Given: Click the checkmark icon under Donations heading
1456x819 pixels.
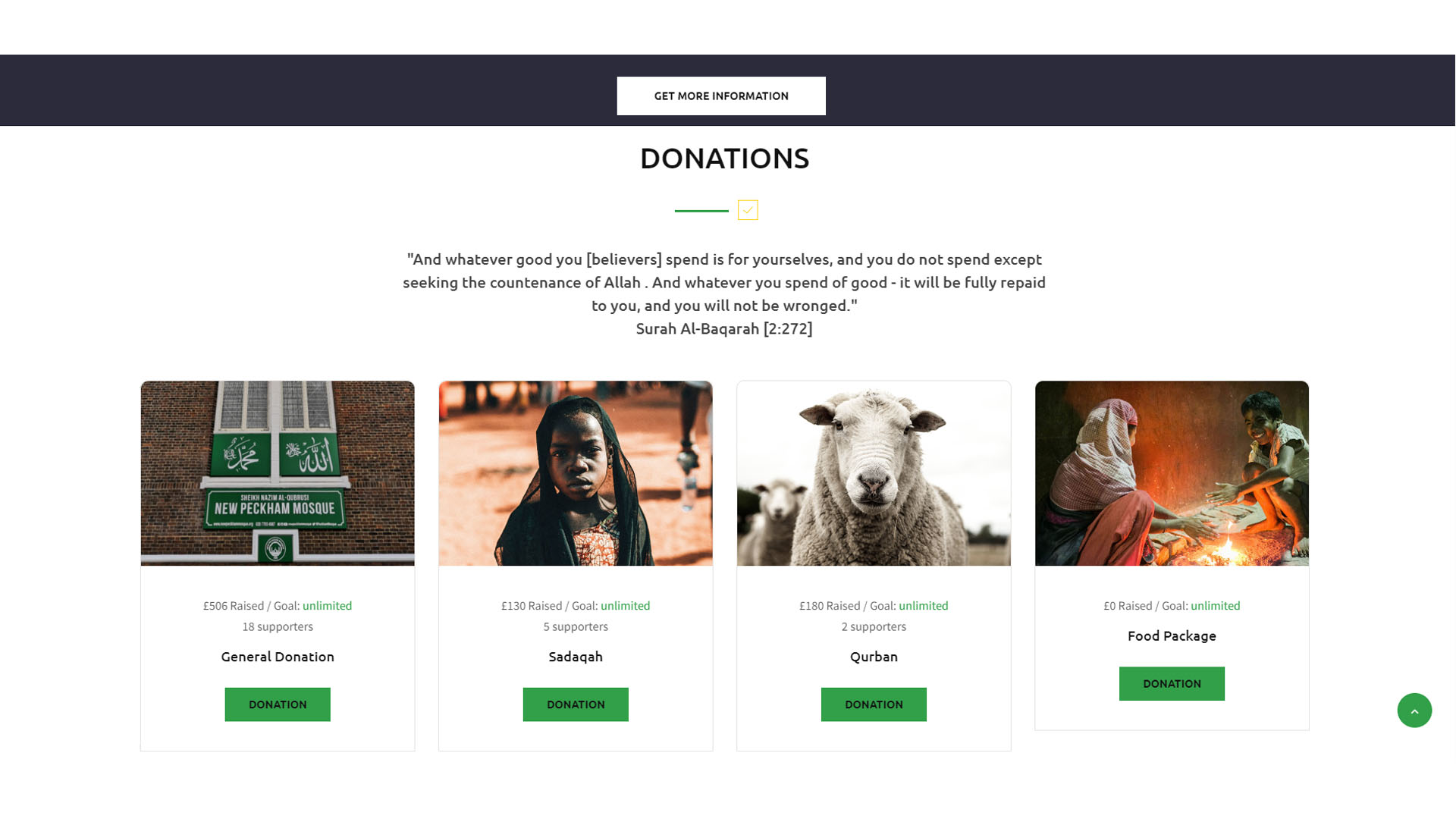Looking at the screenshot, I should coord(748,210).
